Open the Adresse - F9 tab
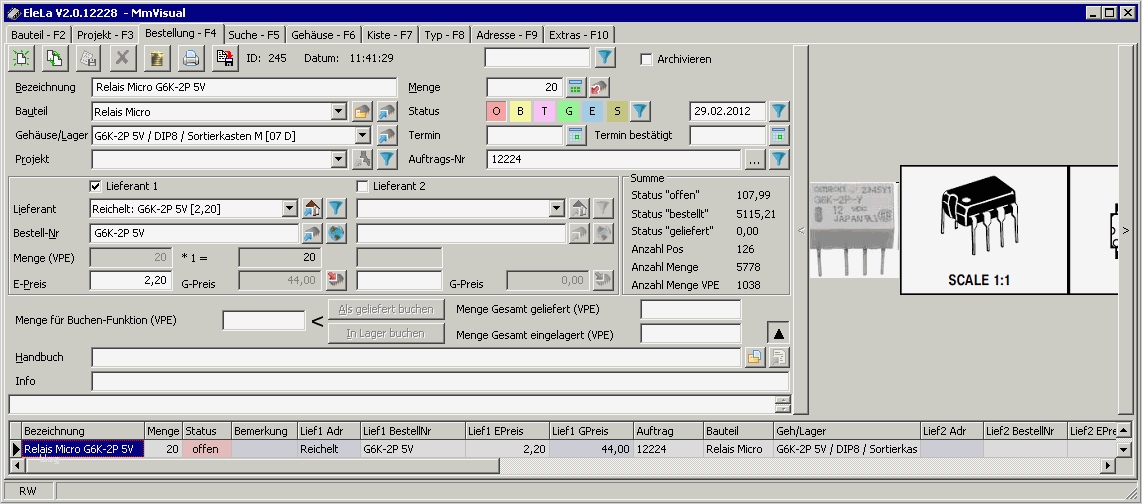 click(x=507, y=35)
